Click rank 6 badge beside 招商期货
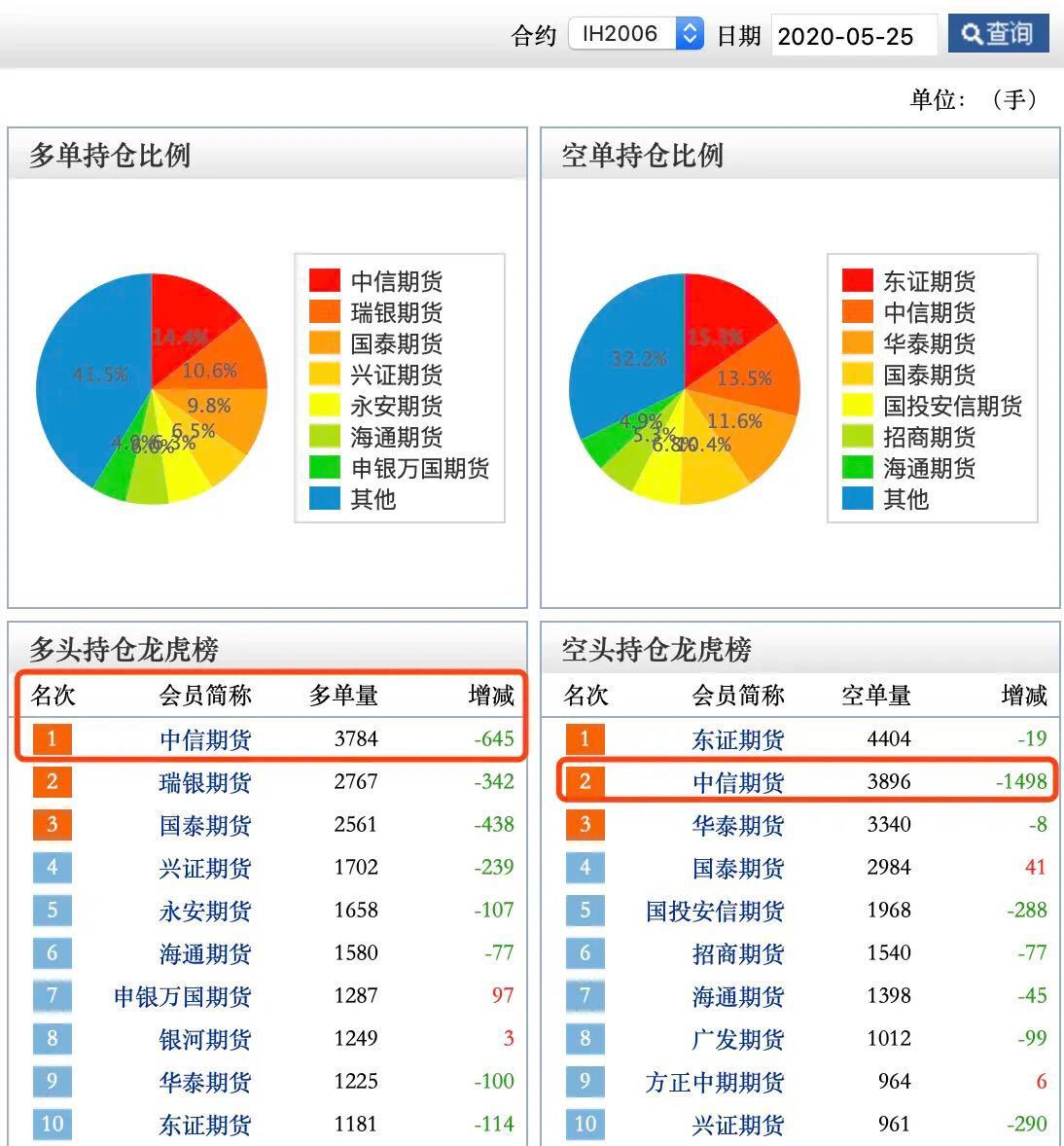This screenshot has height=1146, width=1064. tap(585, 953)
